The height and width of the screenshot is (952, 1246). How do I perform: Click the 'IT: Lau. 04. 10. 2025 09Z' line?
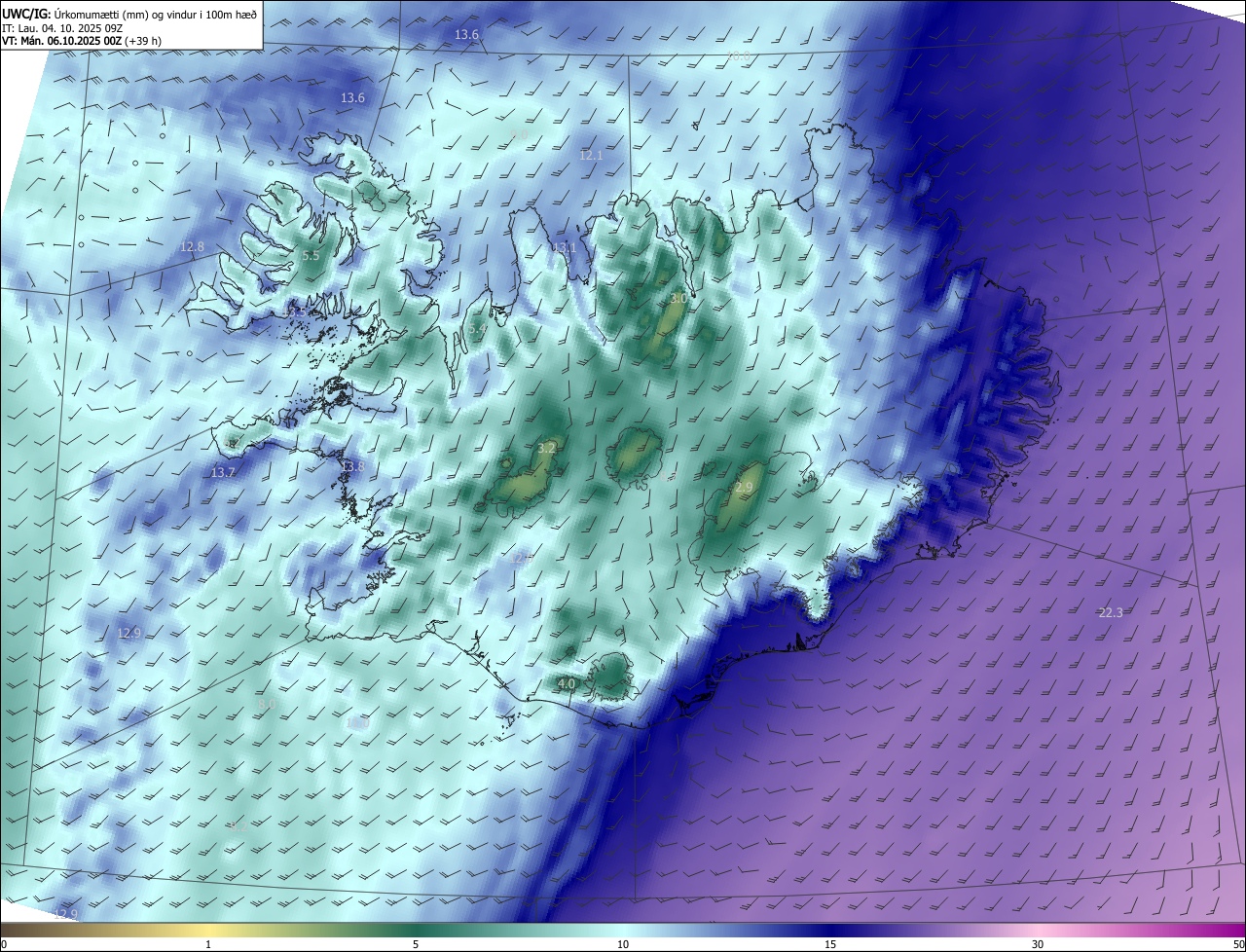62,28
